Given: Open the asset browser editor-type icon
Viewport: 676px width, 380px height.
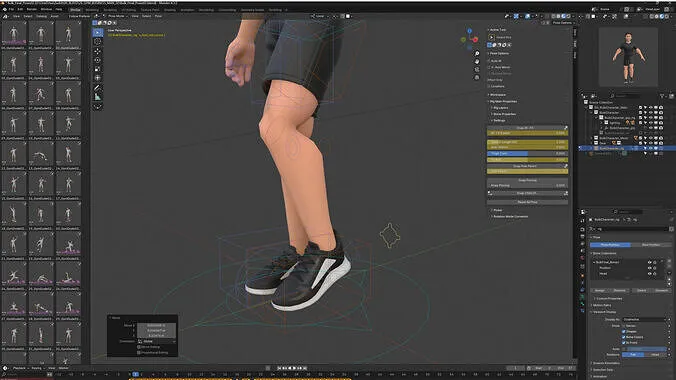Looking at the screenshot, I should tap(5, 16).
